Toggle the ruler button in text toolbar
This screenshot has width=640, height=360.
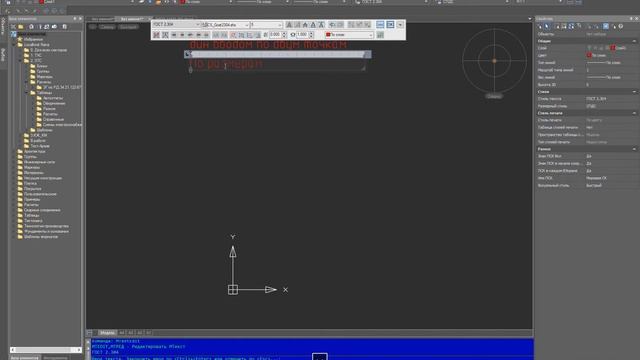click(x=380, y=25)
